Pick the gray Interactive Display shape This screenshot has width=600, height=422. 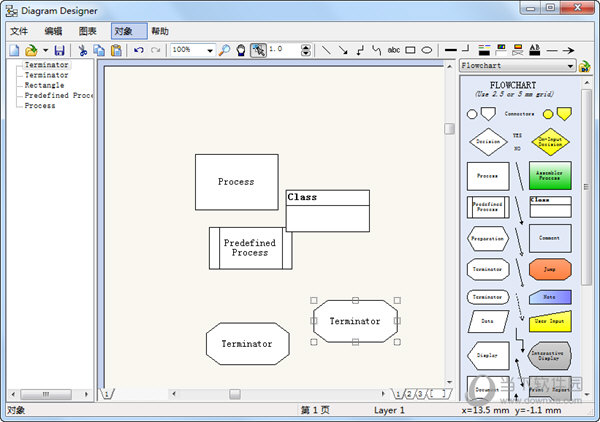point(549,355)
